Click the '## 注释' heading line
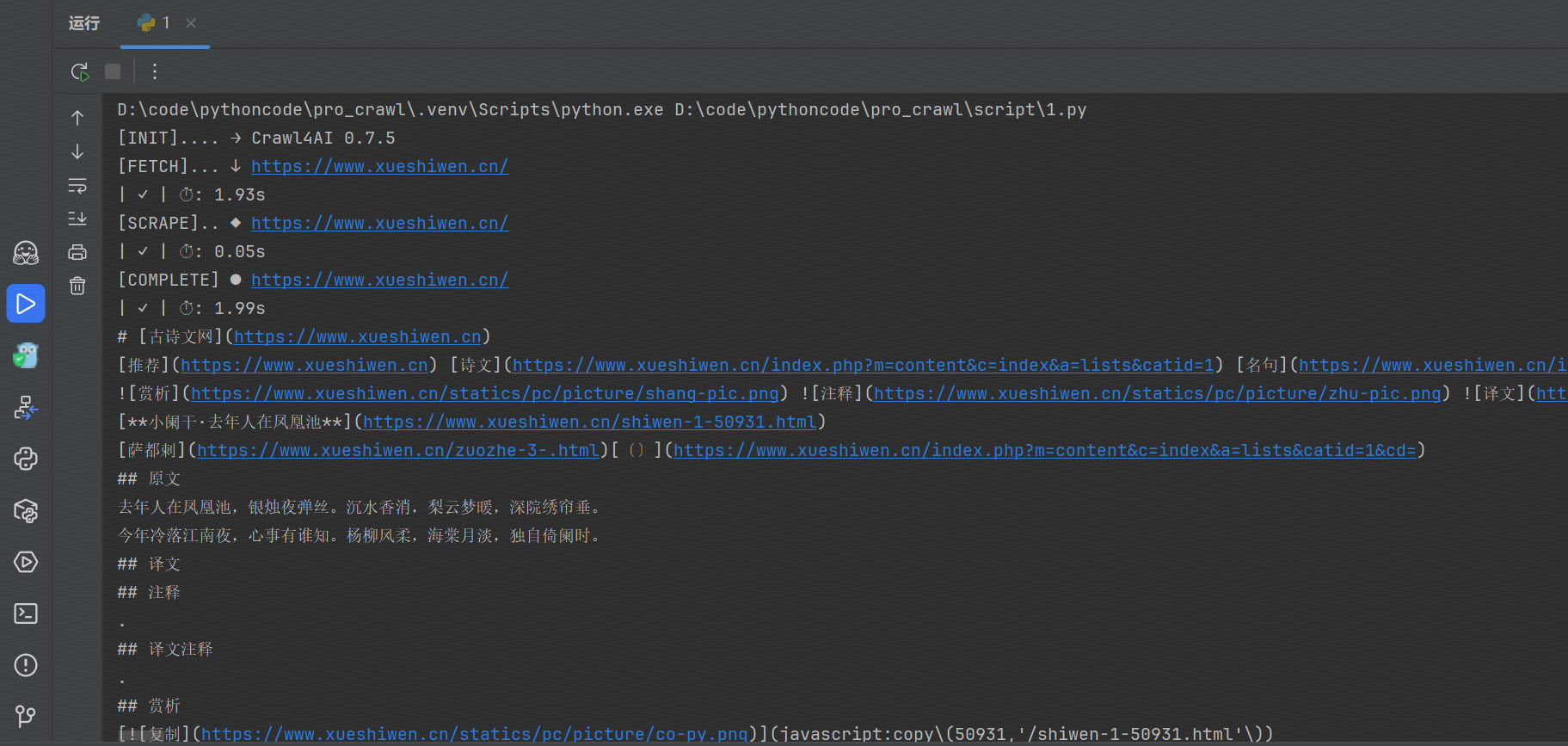1568x746 pixels. point(149,592)
